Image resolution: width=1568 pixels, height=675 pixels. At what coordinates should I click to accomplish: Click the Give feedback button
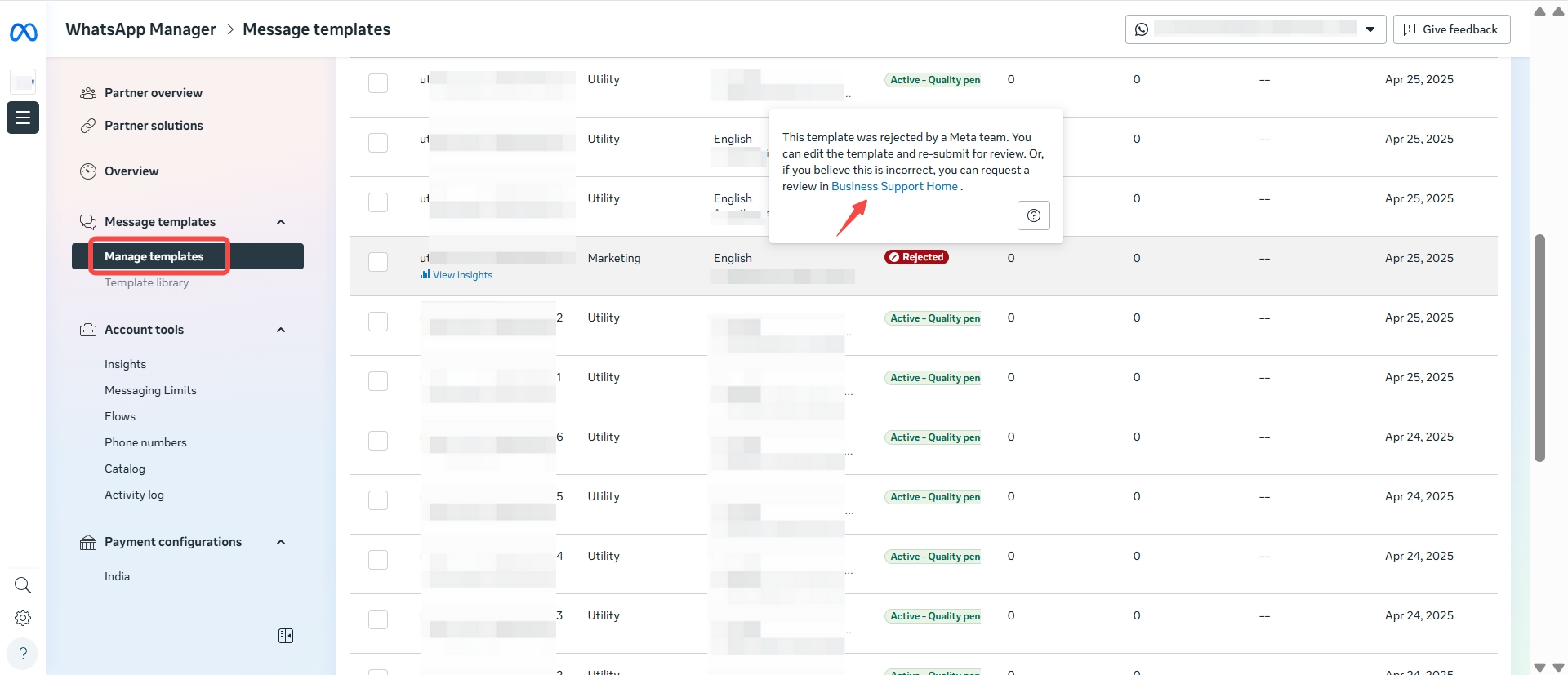coord(1451,29)
